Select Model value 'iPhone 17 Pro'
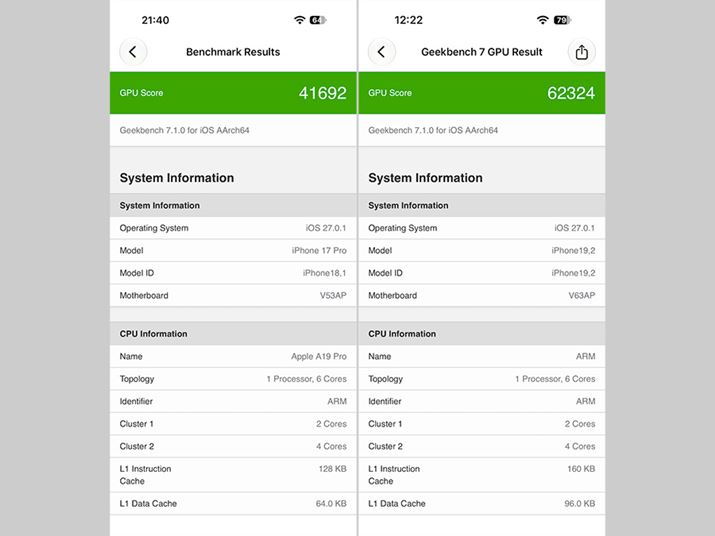The width and height of the screenshot is (715, 536). point(319,250)
